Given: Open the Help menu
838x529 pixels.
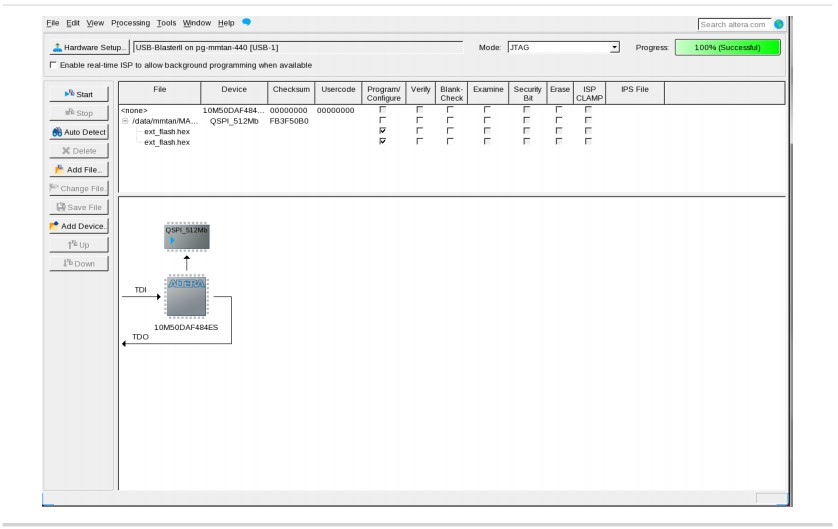Looking at the screenshot, I should pos(226,23).
